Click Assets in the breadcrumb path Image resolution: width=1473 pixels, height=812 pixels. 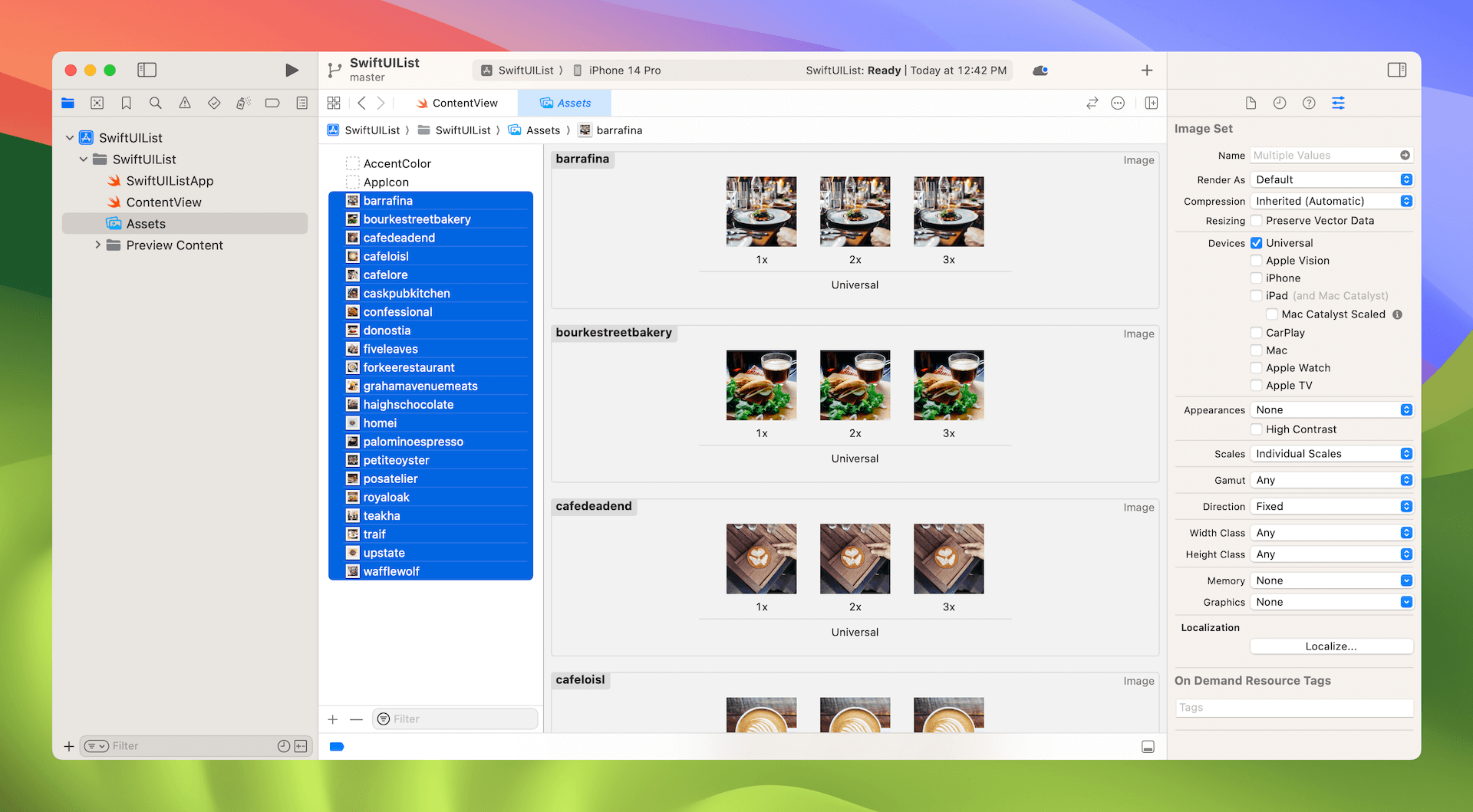point(535,130)
